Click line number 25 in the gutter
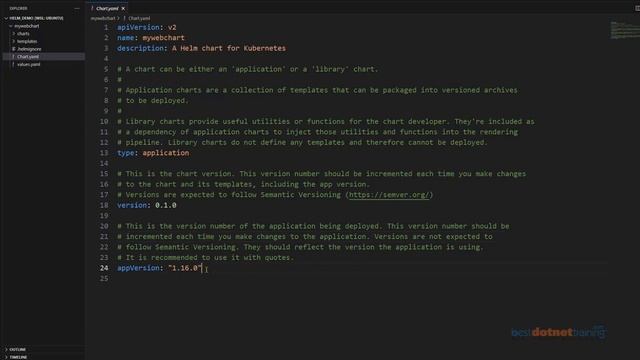This screenshot has height=360, width=640. point(104,278)
